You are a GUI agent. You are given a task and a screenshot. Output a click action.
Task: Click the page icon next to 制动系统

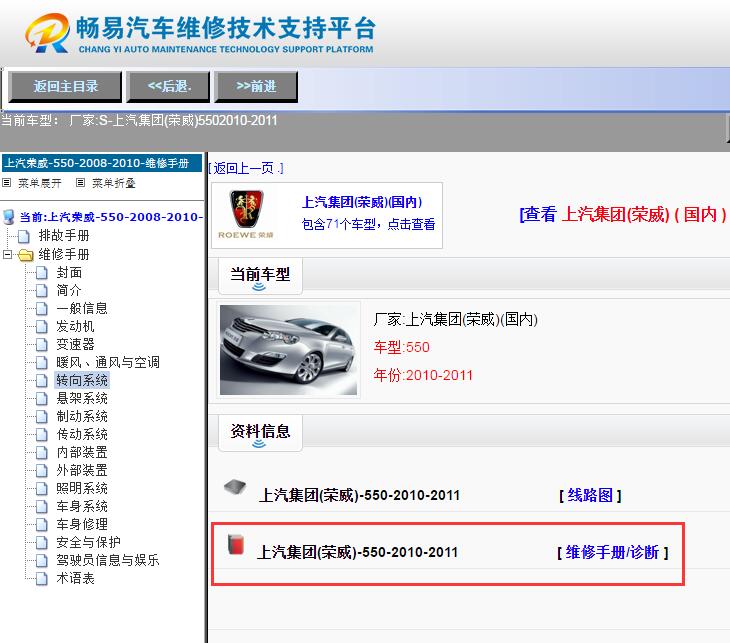[x=42, y=417]
